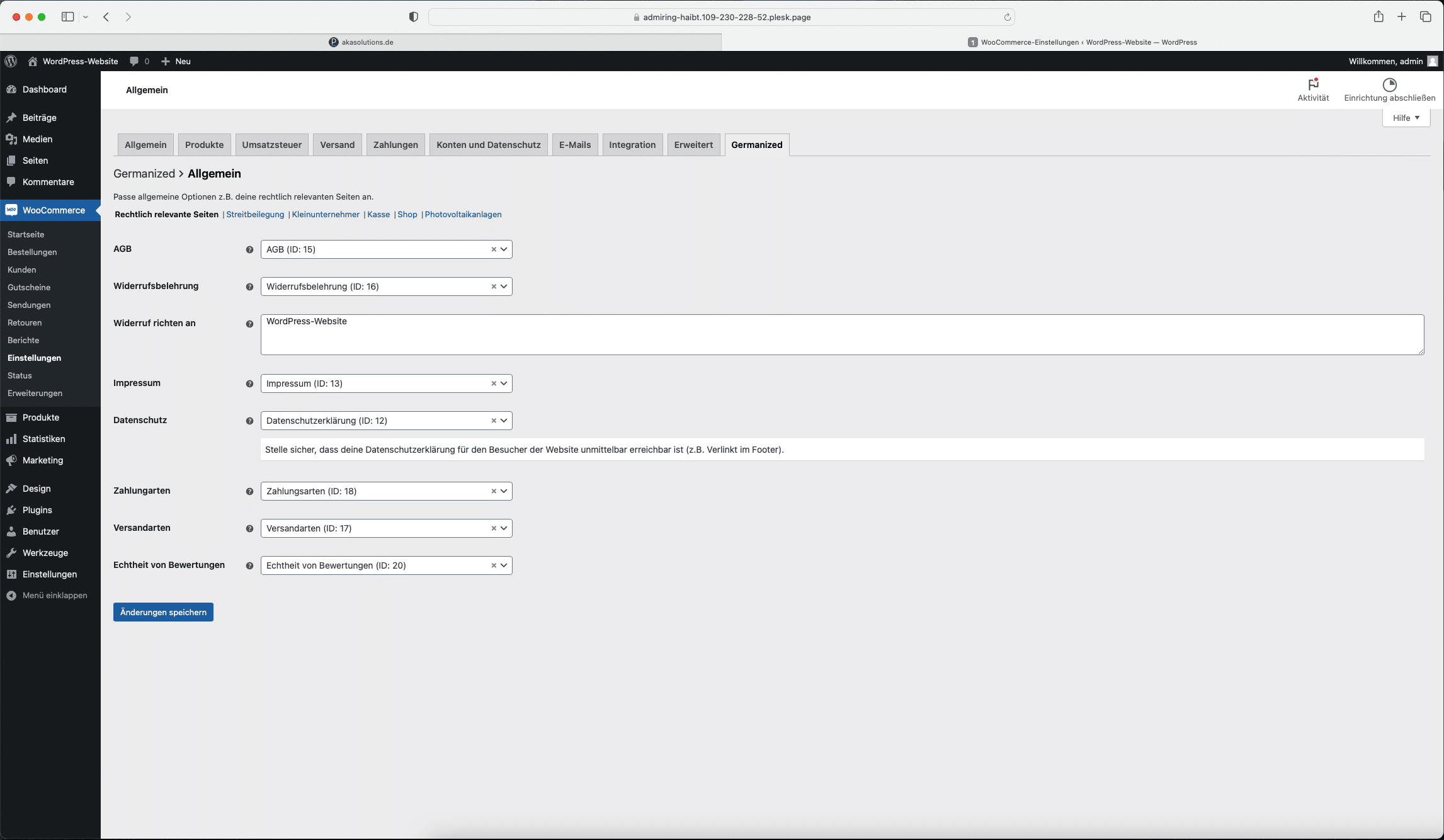Open the AGB page dropdown
Screen dimensions: 1444x840
tap(504, 249)
